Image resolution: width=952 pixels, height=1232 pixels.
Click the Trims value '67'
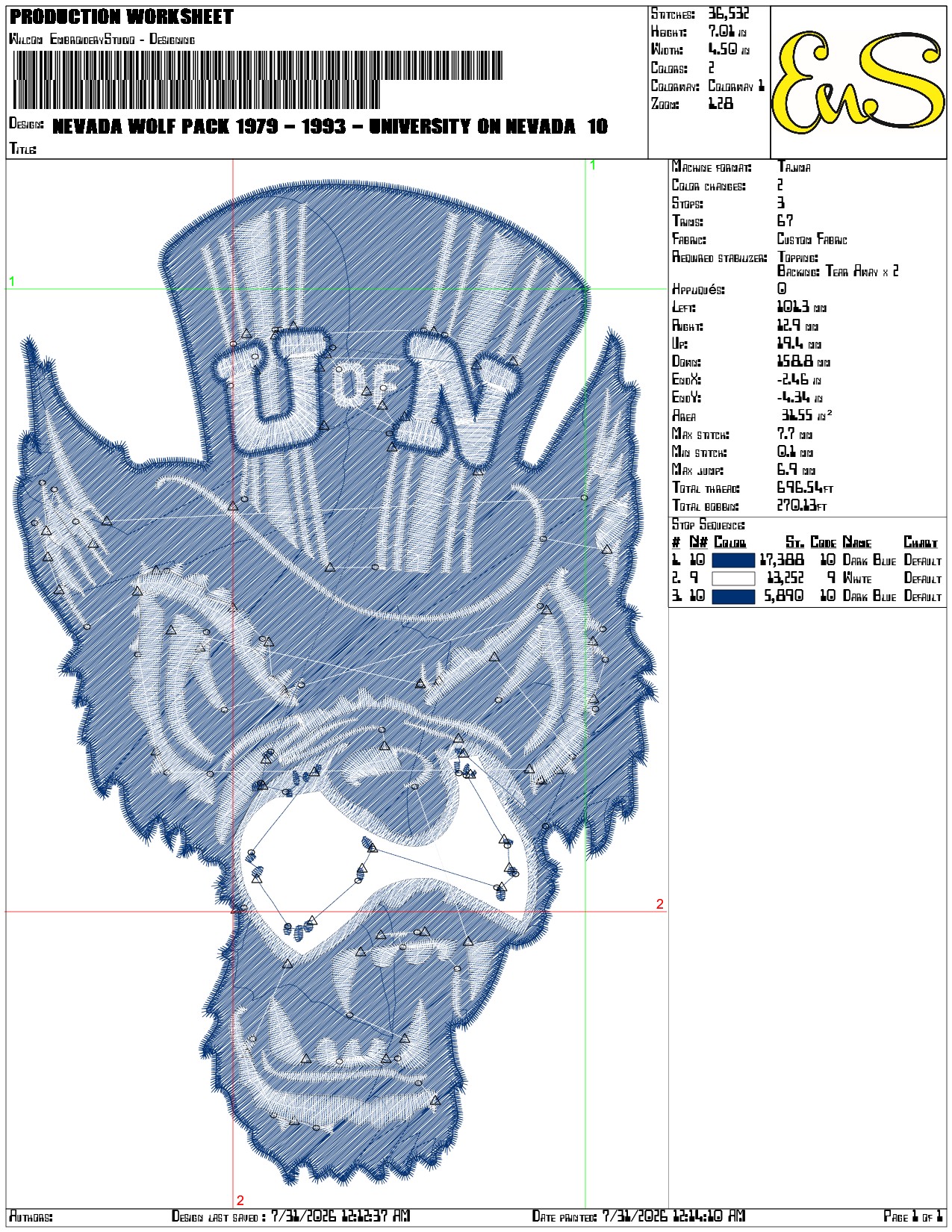click(785, 220)
